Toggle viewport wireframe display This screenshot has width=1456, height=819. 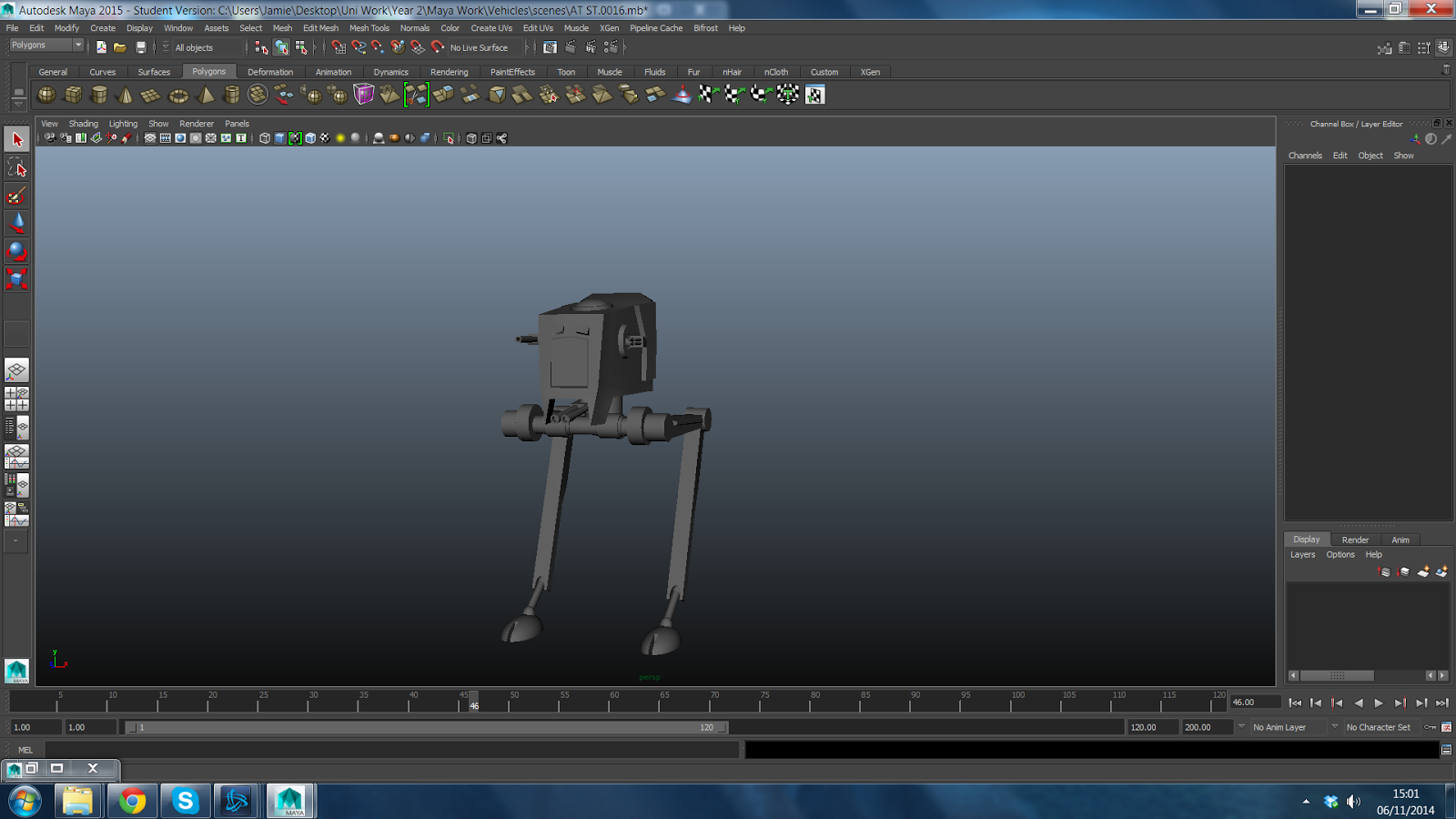coord(265,138)
